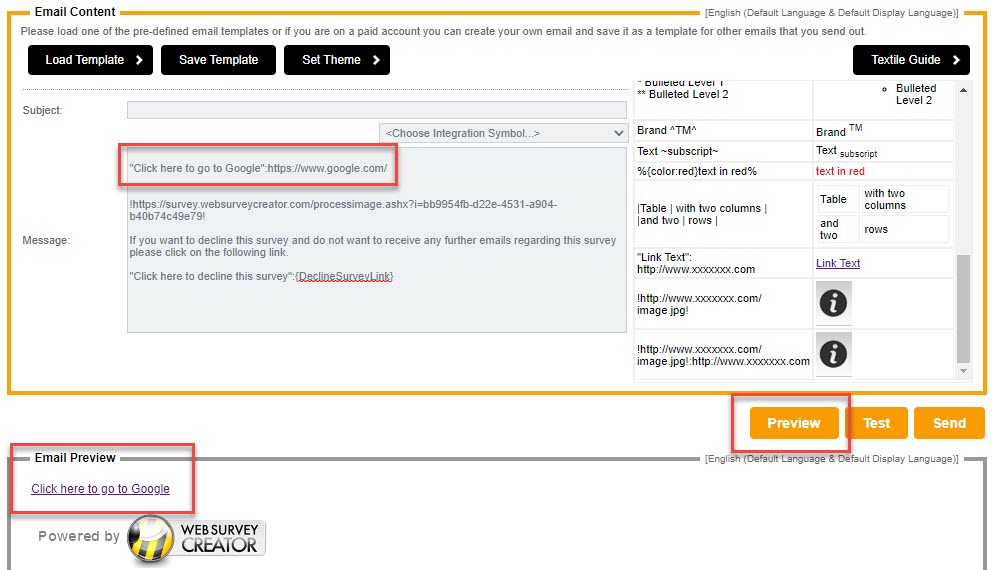The image size is (992, 570).
Task: Click the second info image icon in guide
Action: 833,353
